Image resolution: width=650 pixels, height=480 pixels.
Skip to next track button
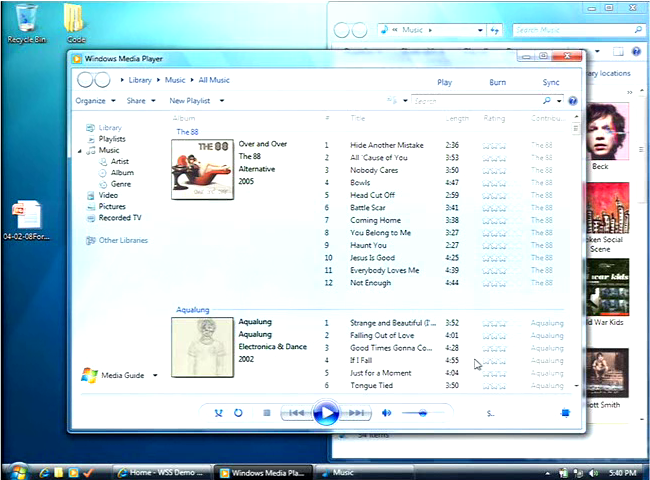356,413
